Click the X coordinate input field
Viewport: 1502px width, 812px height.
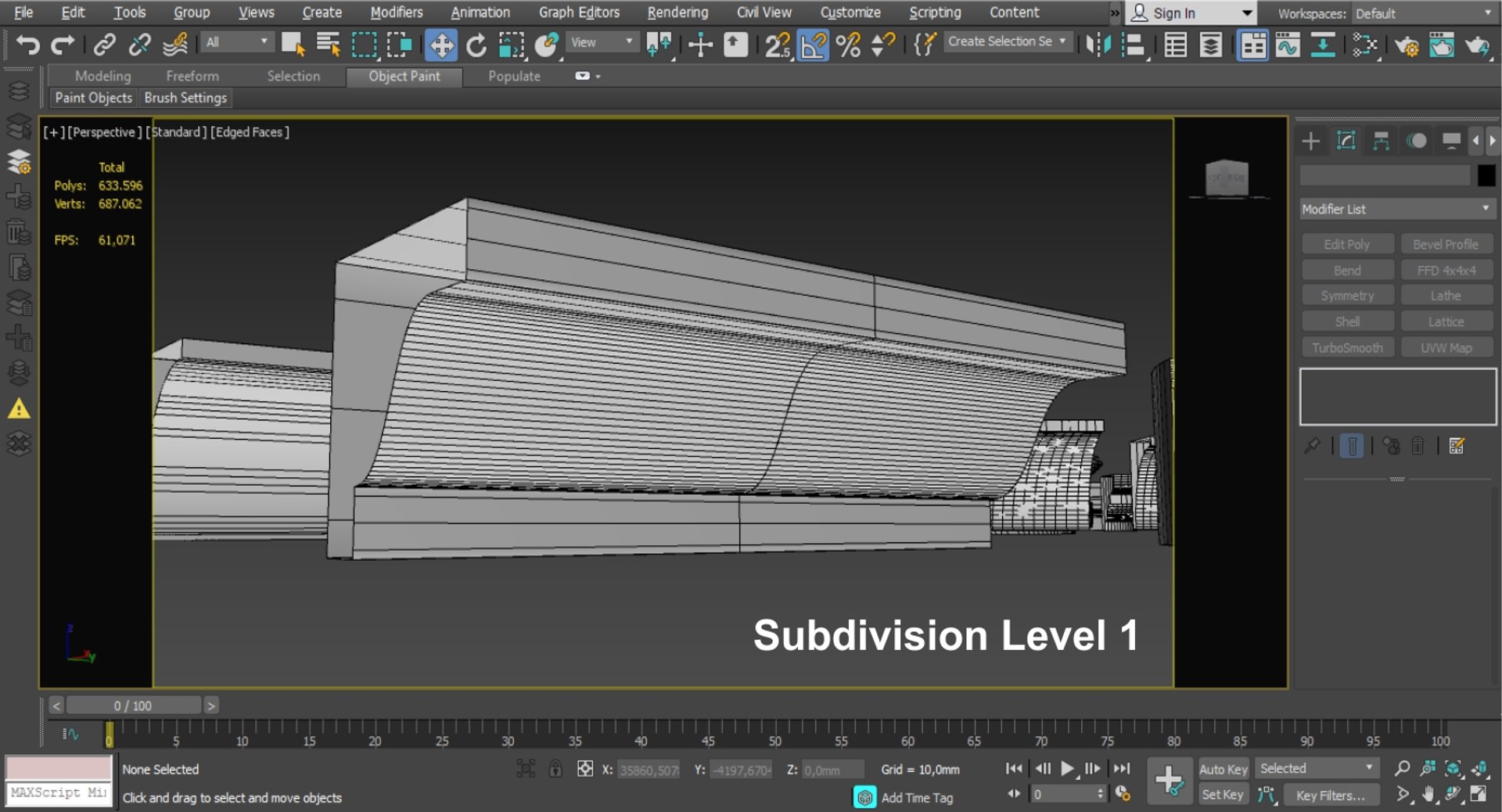click(x=649, y=770)
